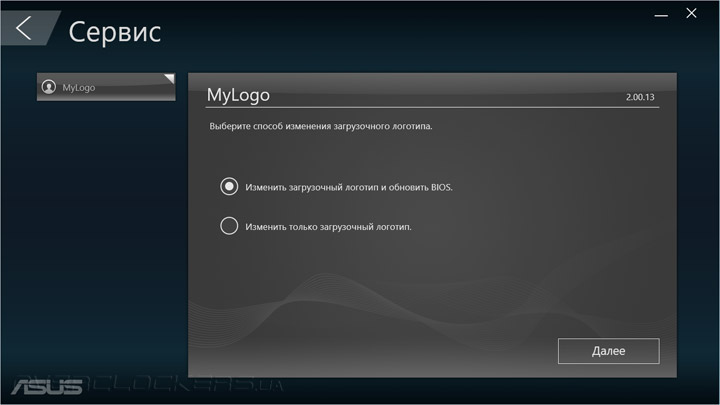Close the window with X
This screenshot has width=720, height=405.
point(691,13)
